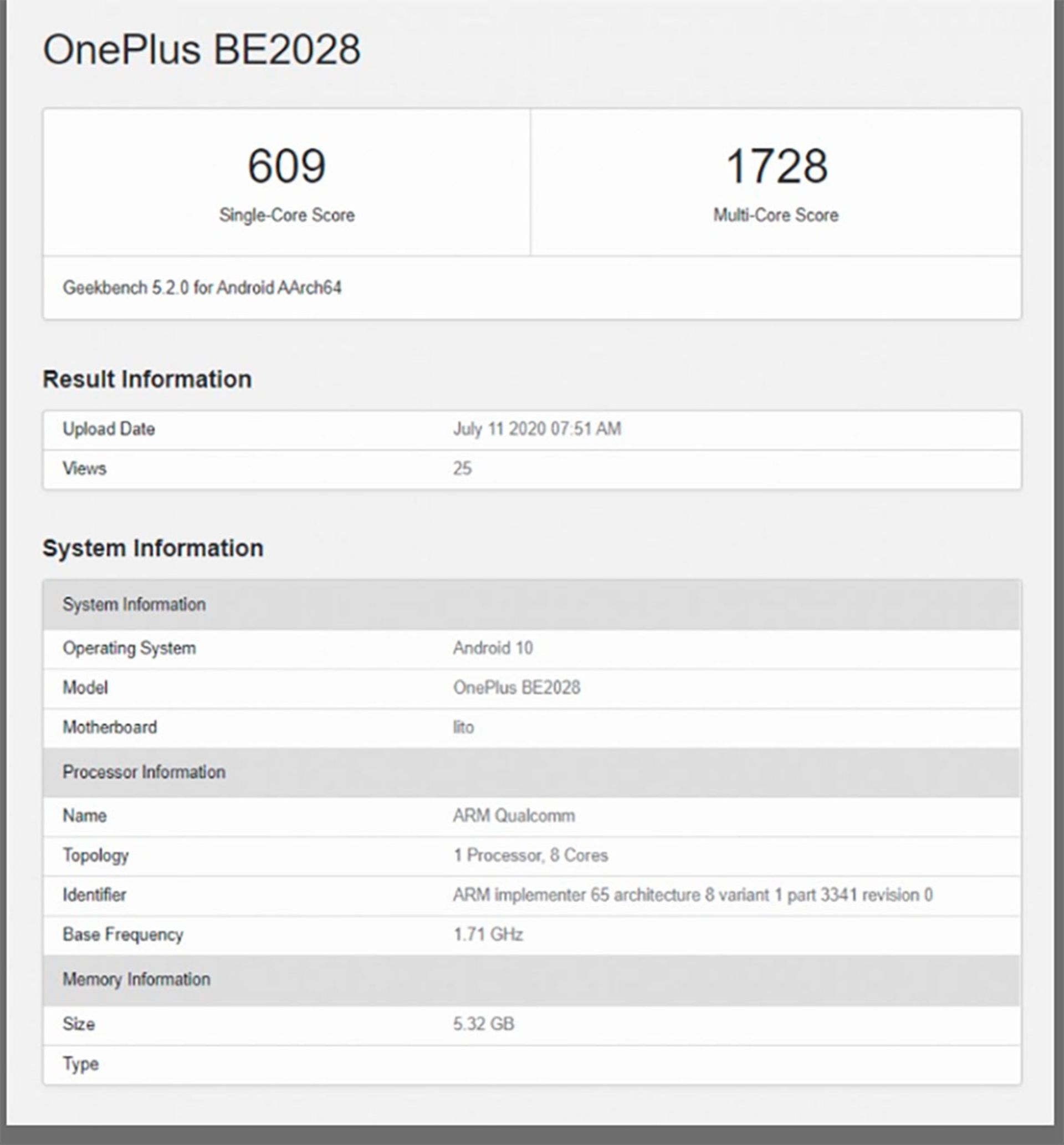
Task: Click the lito motherboard value
Action: point(463,728)
